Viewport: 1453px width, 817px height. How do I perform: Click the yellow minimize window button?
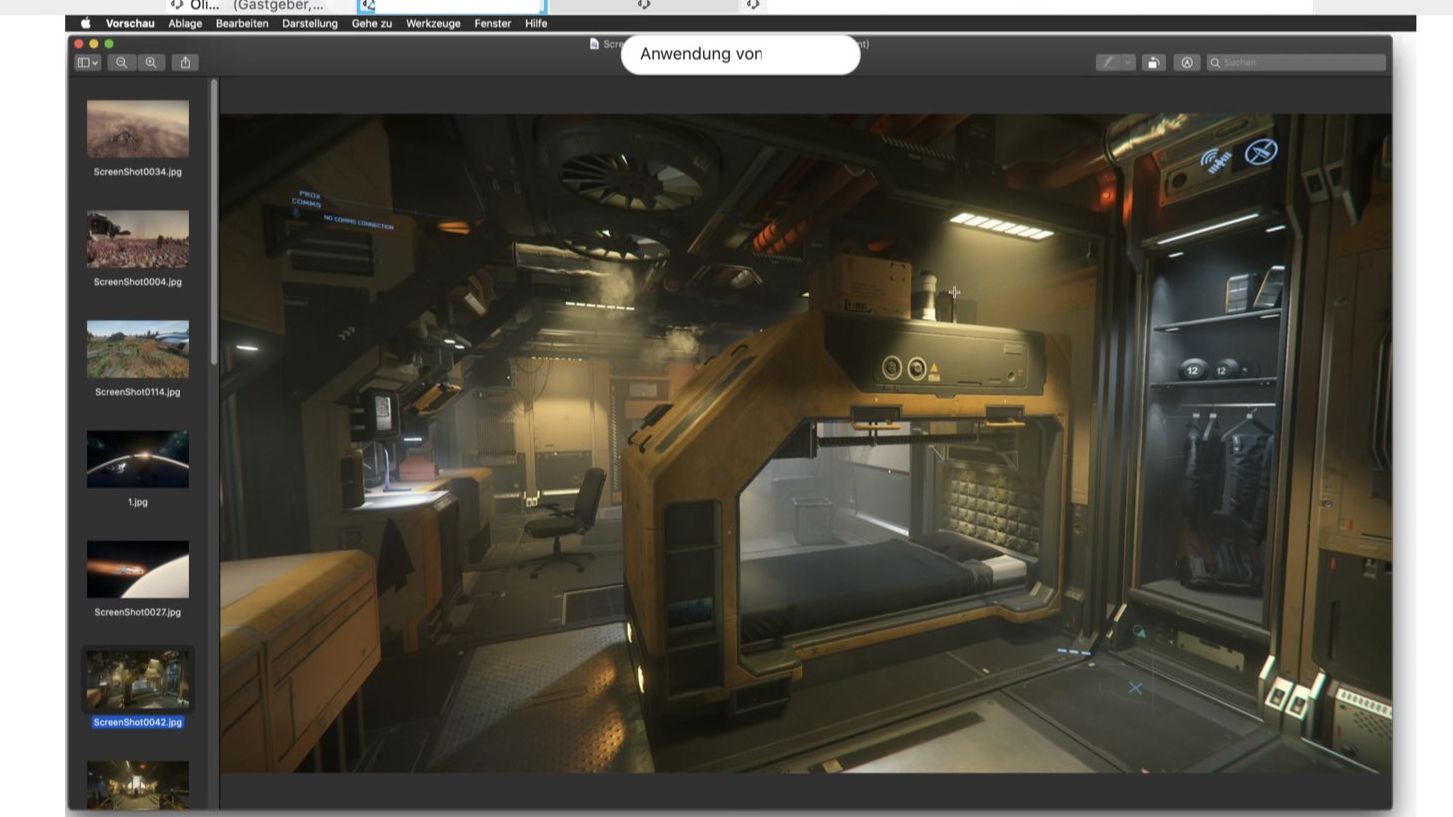tap(94, 44)
